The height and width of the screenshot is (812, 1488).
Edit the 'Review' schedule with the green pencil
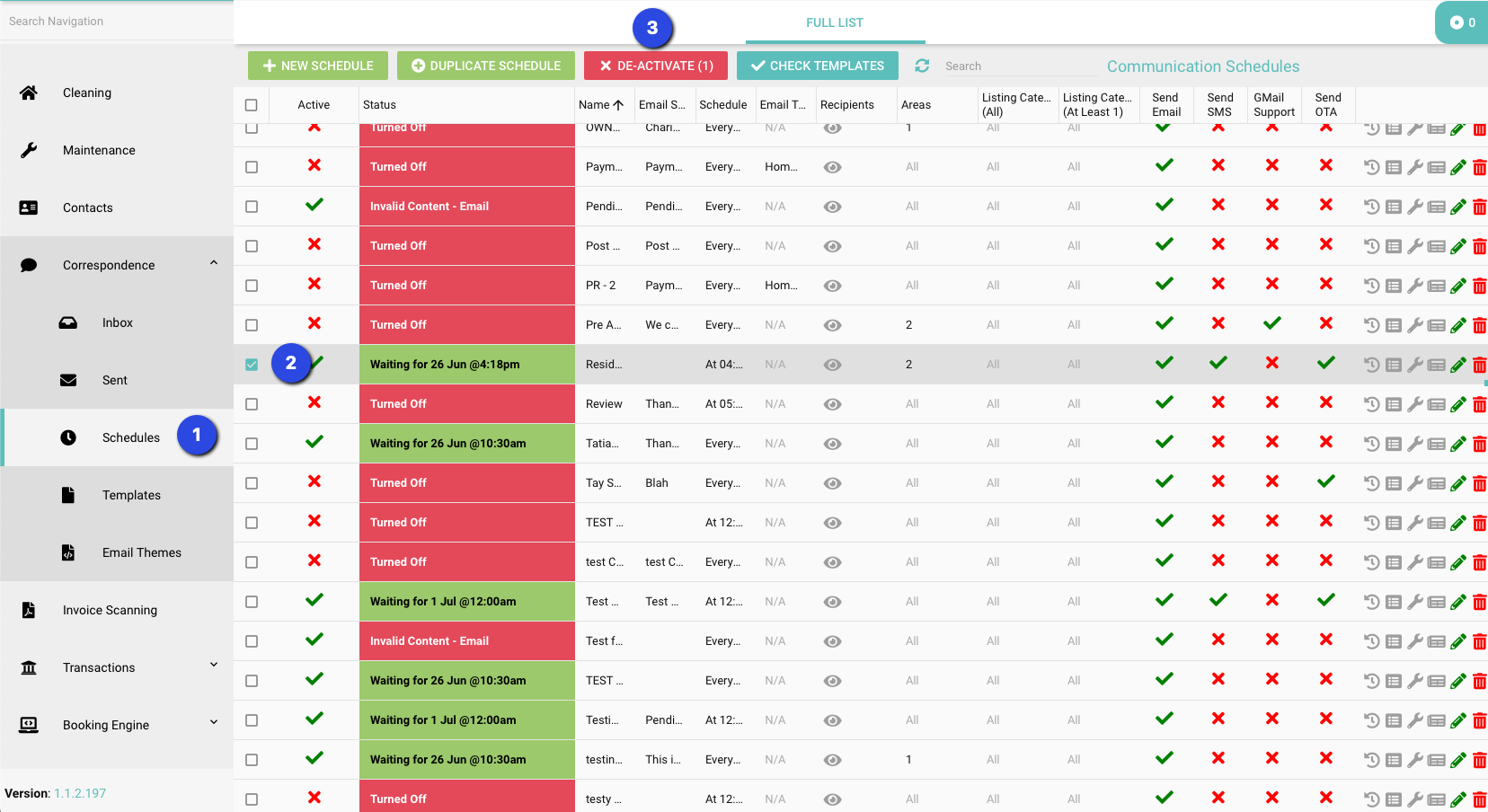(1457, 404)
